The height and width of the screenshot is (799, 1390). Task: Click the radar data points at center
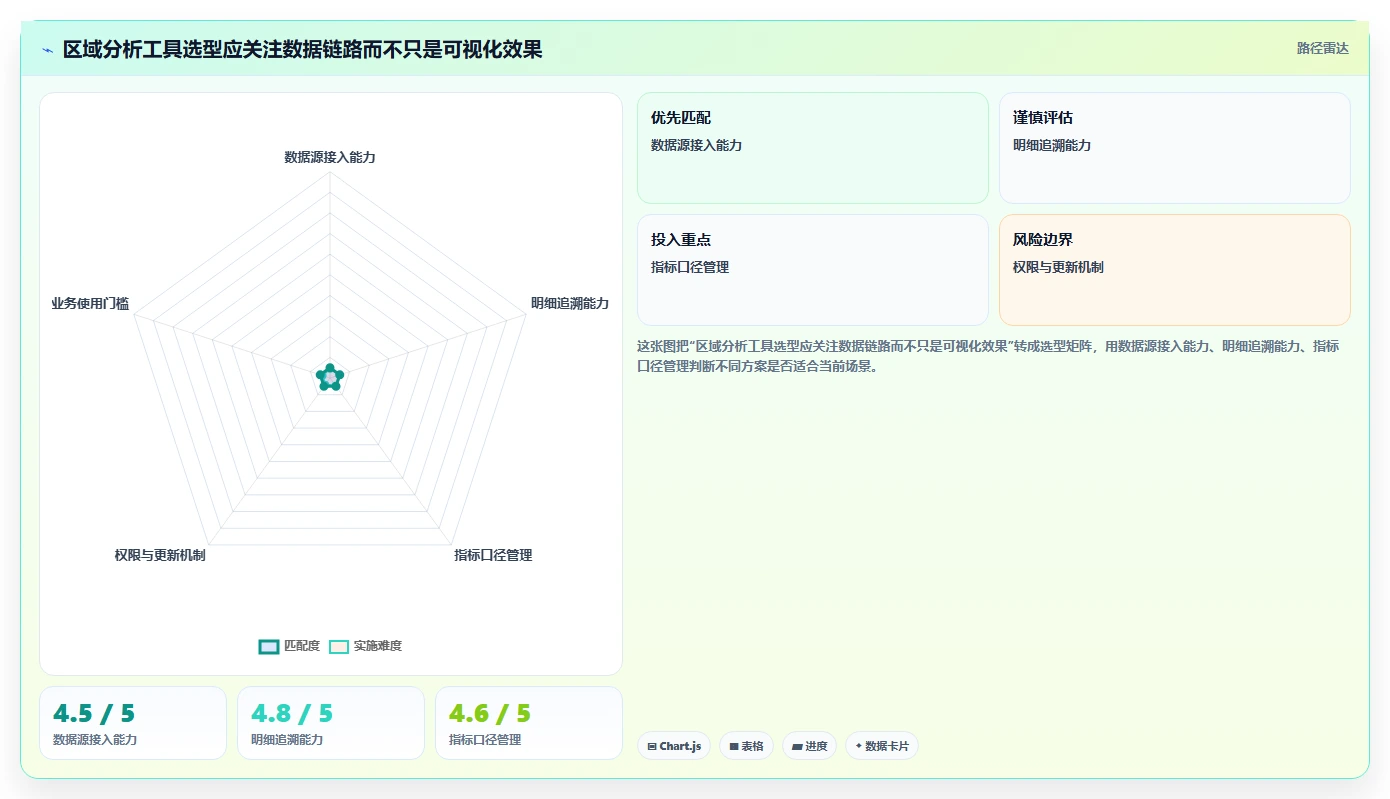pyautogui.click(x=330, y=377)
